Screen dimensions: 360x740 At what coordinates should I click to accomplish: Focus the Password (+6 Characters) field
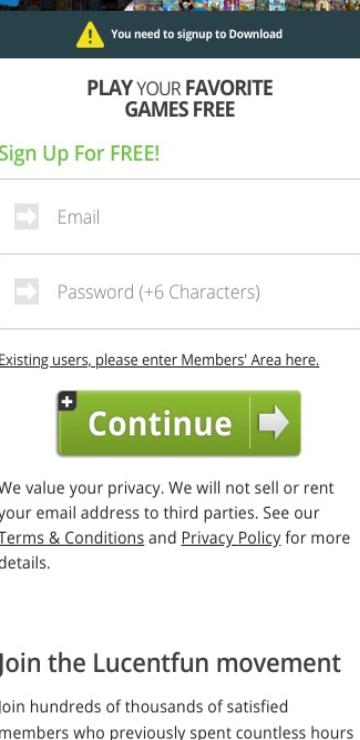click(180, 292)
